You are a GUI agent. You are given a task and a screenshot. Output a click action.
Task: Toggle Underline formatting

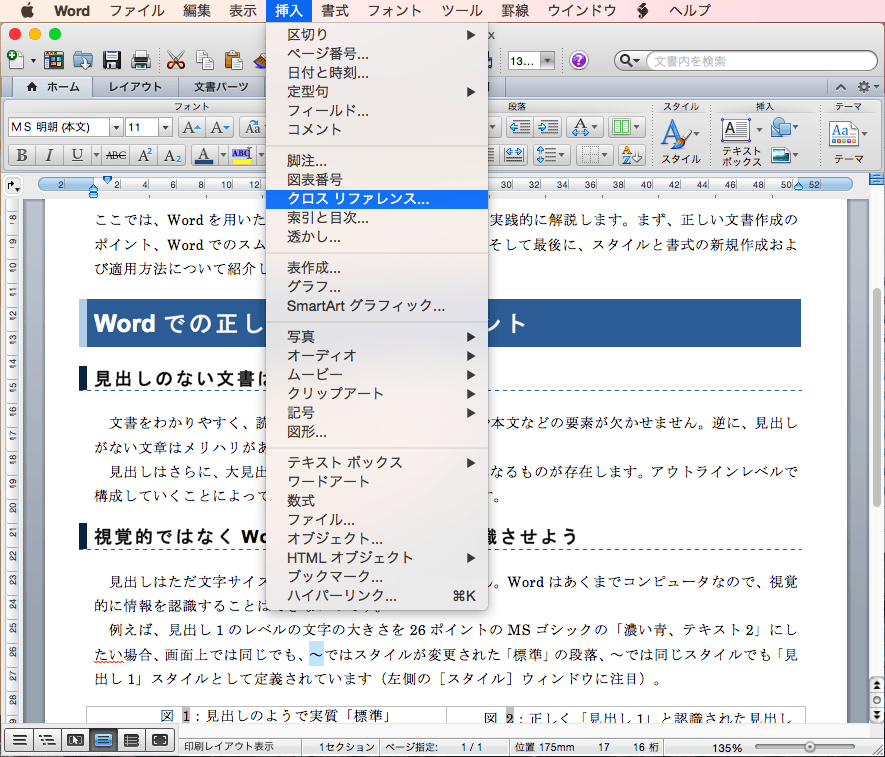click(77, 155)
